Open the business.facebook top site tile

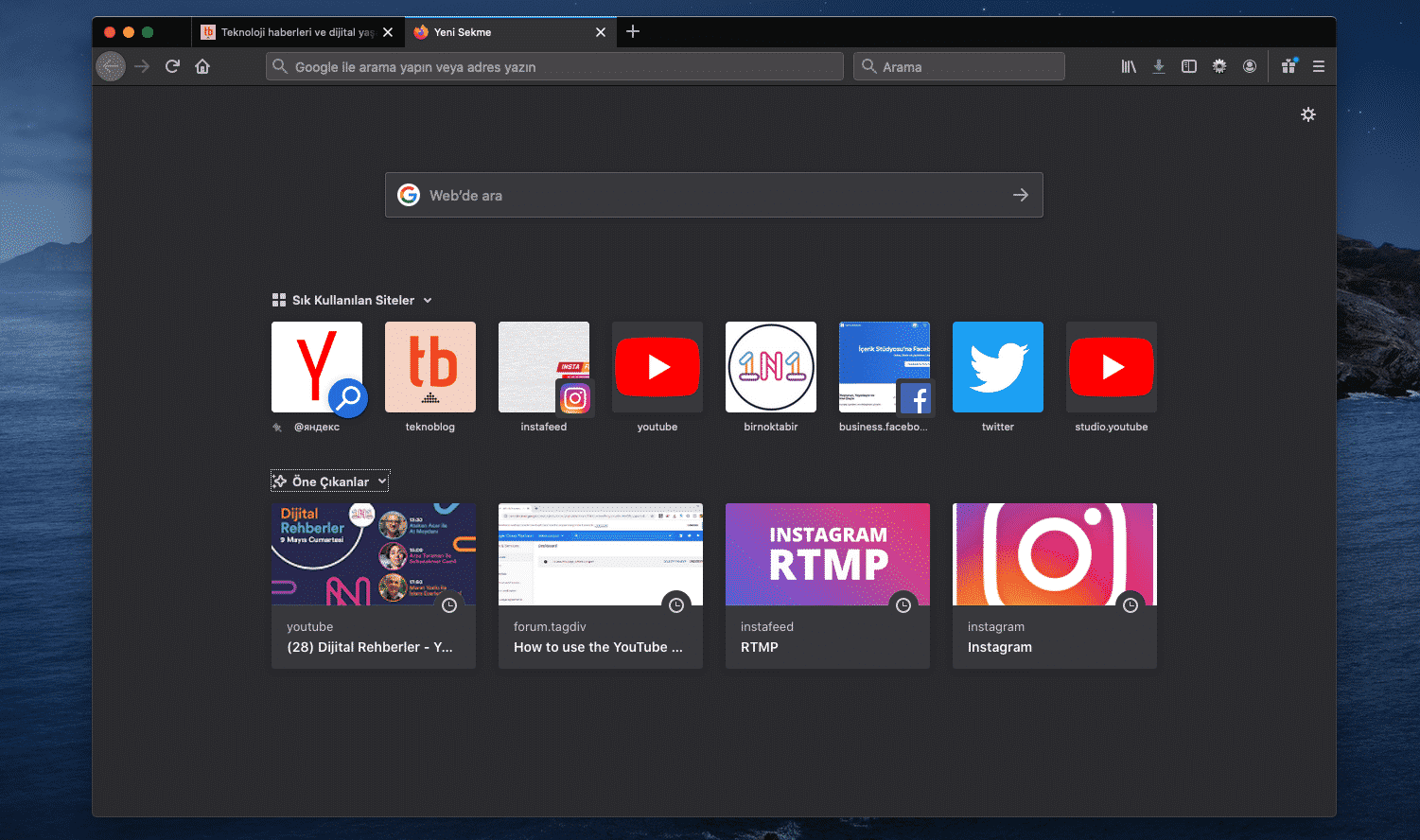pyautogui.click(x=885, y=367)
